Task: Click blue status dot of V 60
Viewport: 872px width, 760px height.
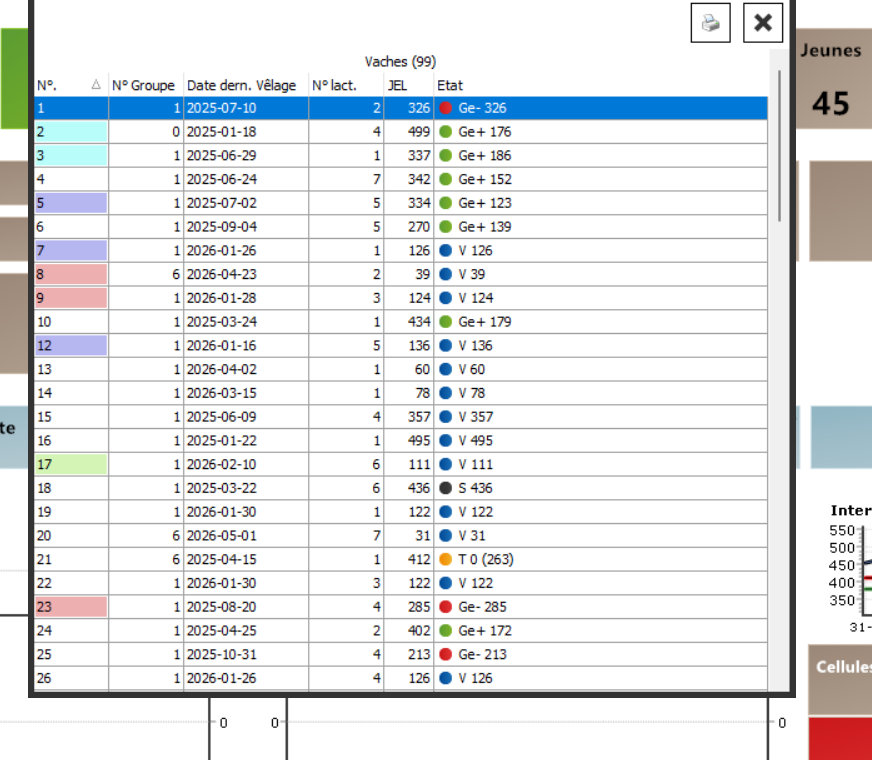Action: click(x=445, y=369)
